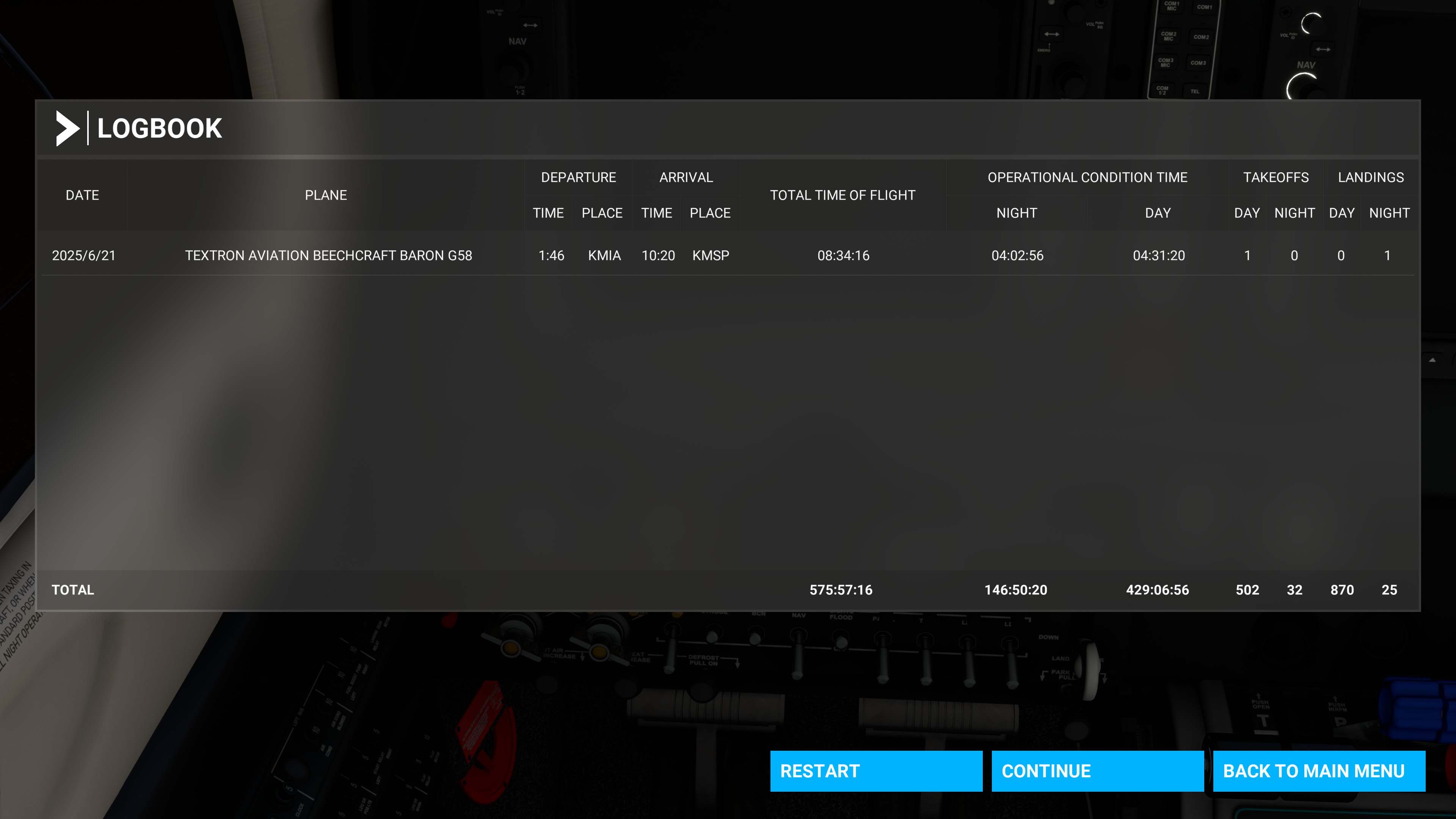Continue the flight with the CONTINUE button

tap(1098, 771)
